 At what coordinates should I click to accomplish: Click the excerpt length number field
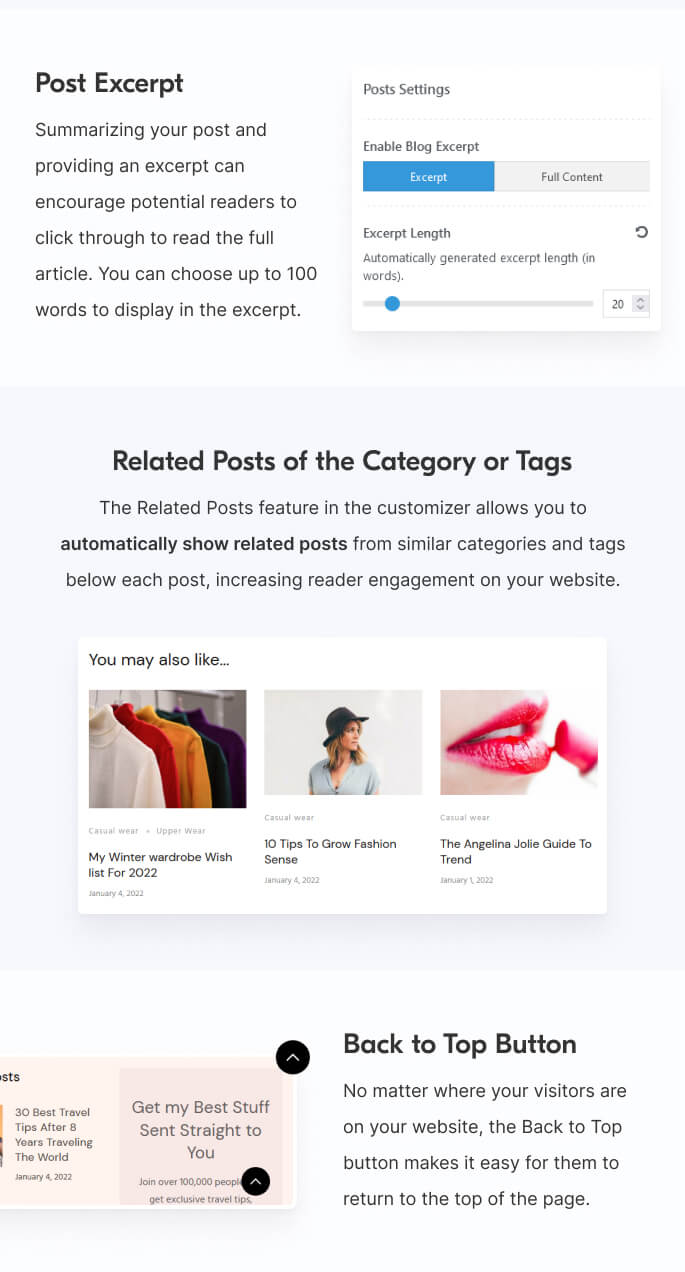coord(618,304)
